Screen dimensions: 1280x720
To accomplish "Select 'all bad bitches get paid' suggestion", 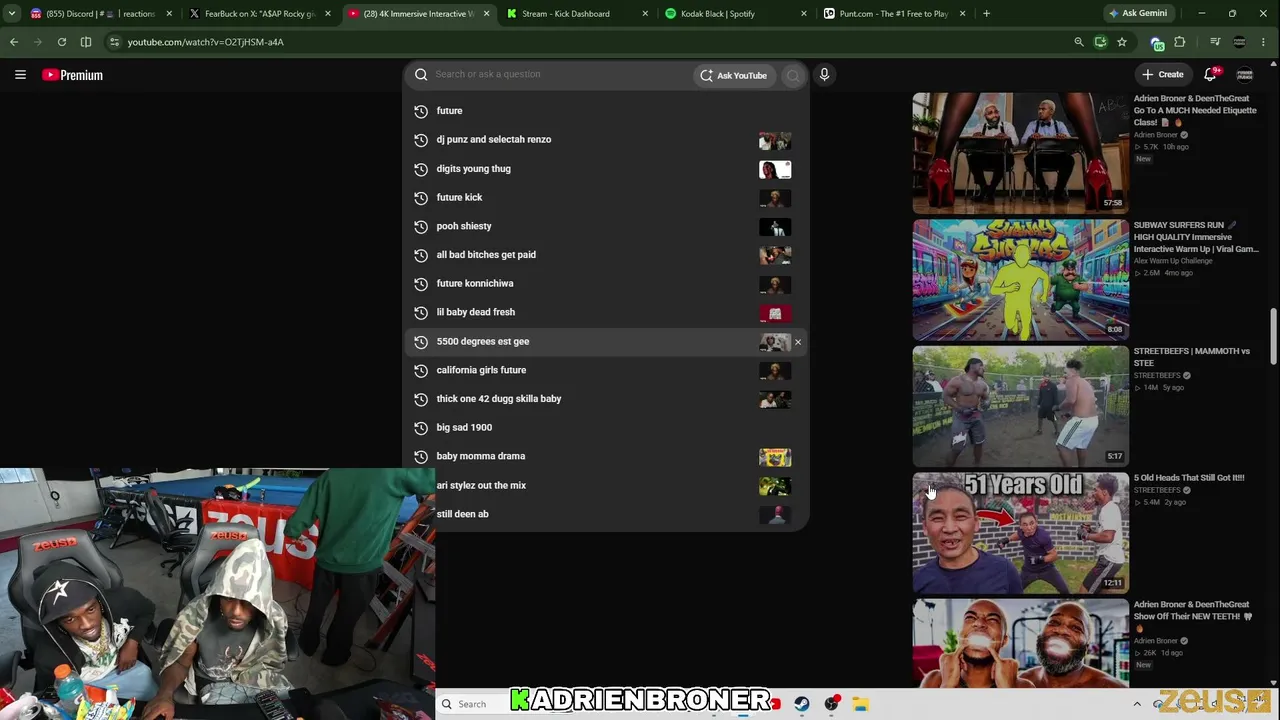I will [x=605, y=255].
